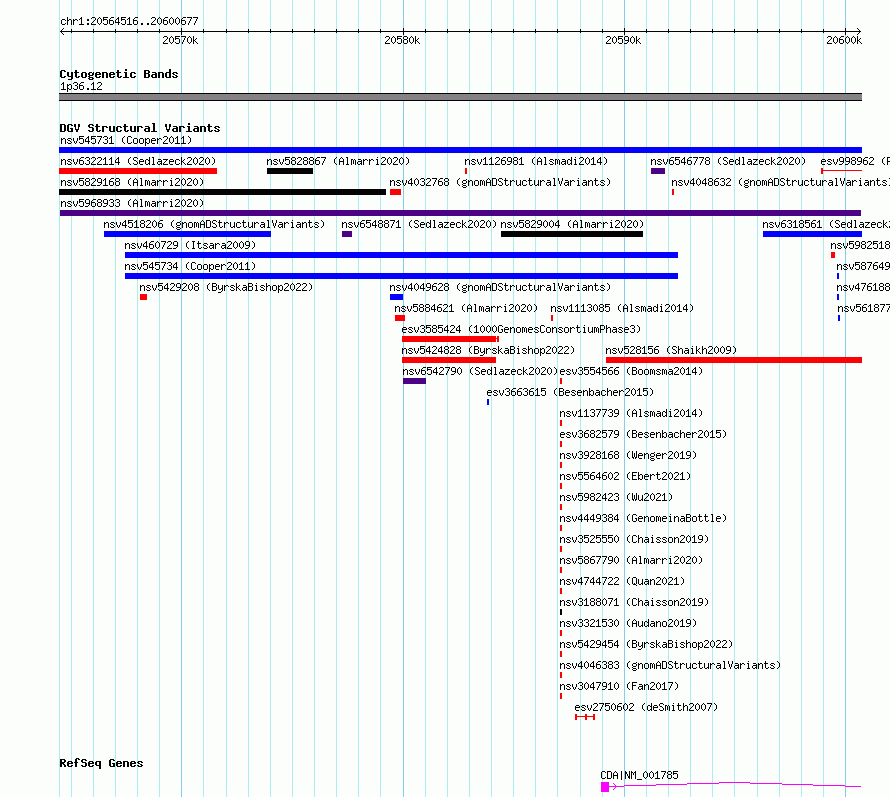
Task: Open the nsv5828867 (Almarri2020) variant label
Action: click(x=338, y=161)
